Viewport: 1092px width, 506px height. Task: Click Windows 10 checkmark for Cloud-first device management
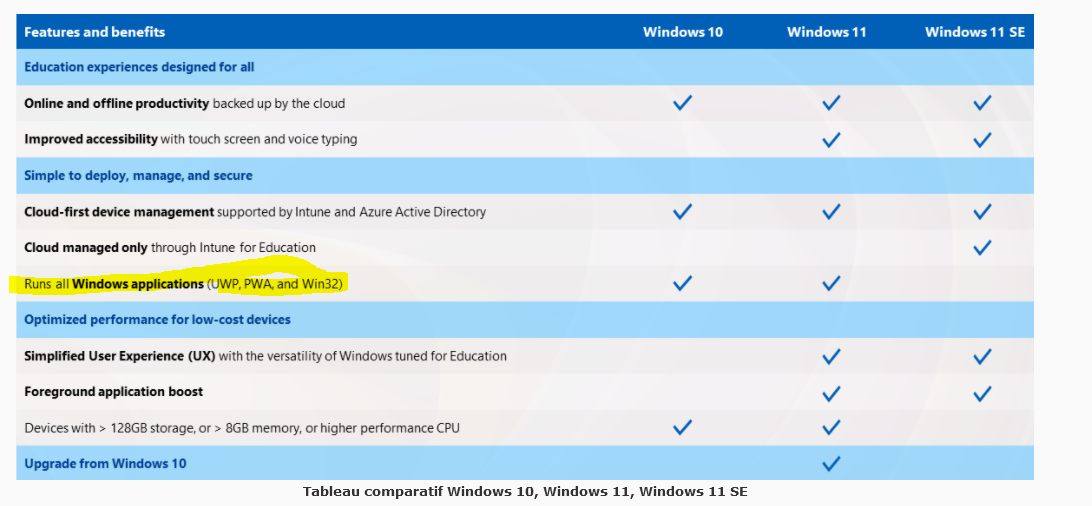(682, 212)
